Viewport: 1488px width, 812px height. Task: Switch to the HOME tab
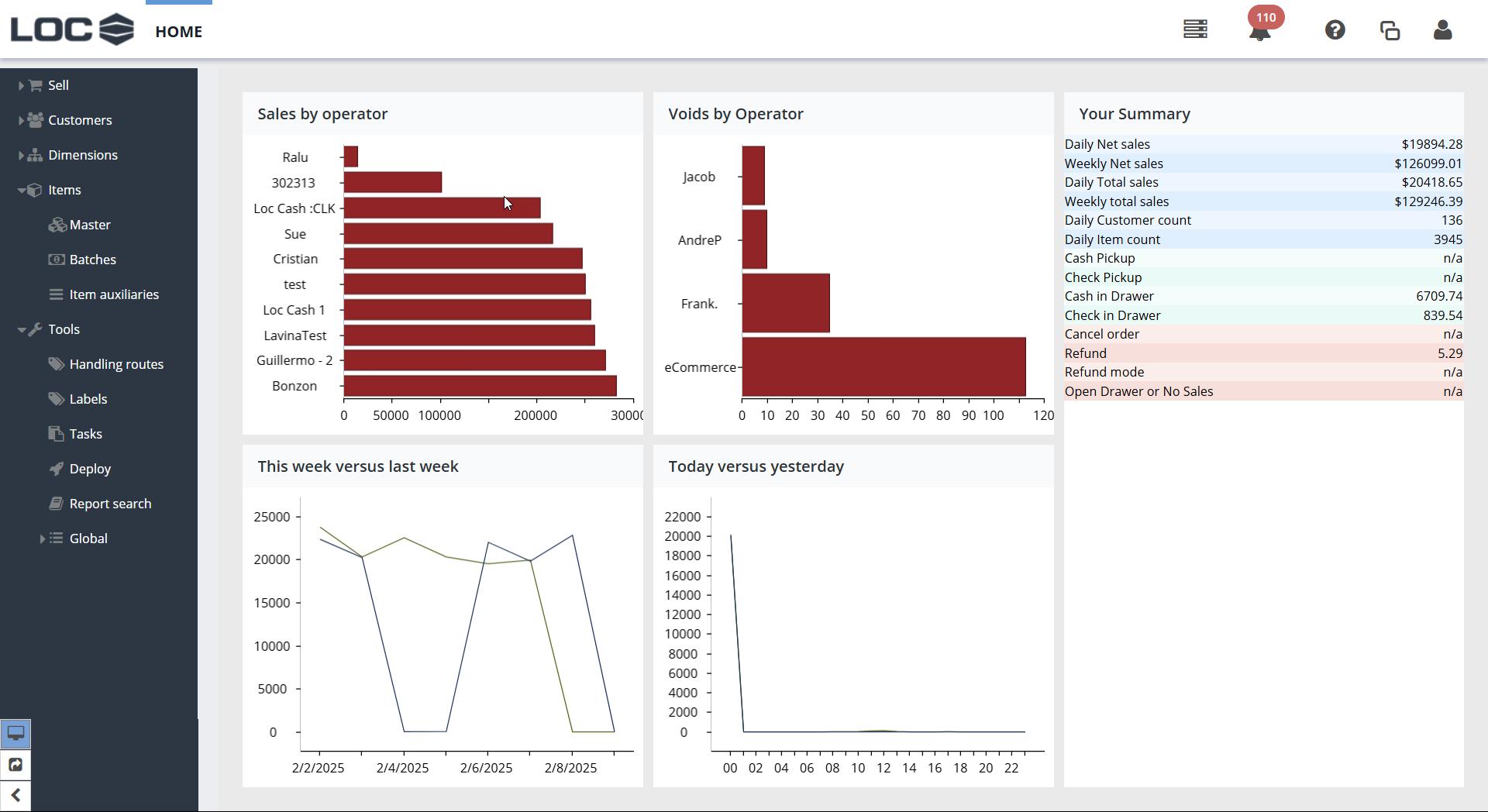click(x=179, y=32)
